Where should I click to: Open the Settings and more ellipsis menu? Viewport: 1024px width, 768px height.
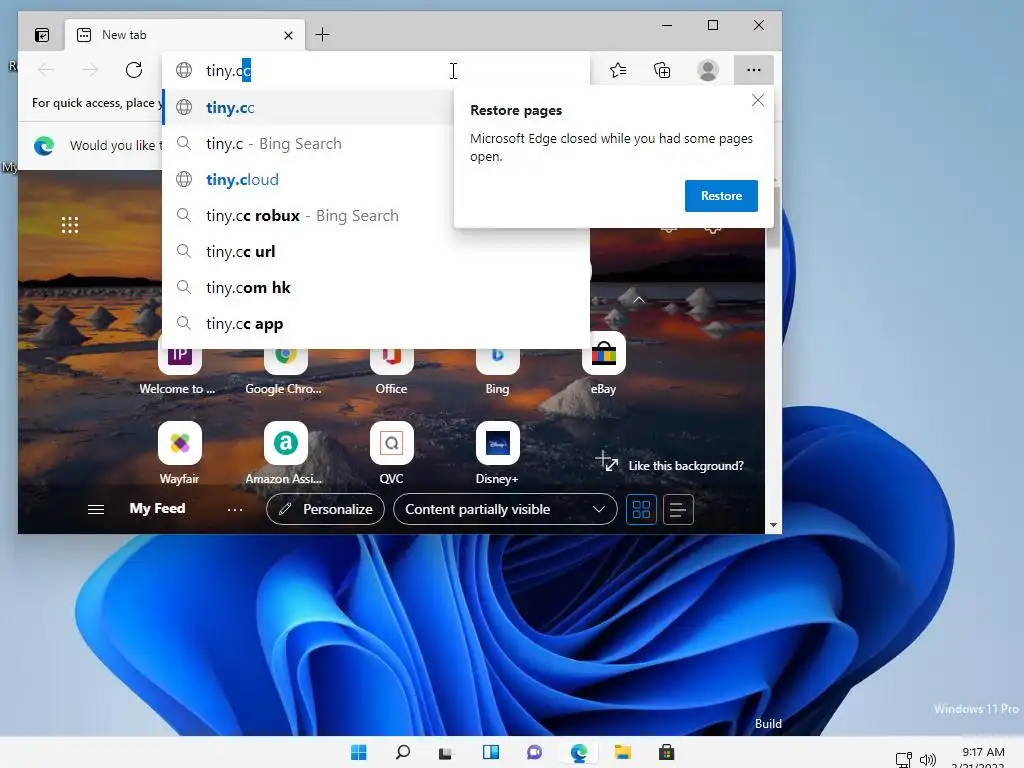[754, 70]
